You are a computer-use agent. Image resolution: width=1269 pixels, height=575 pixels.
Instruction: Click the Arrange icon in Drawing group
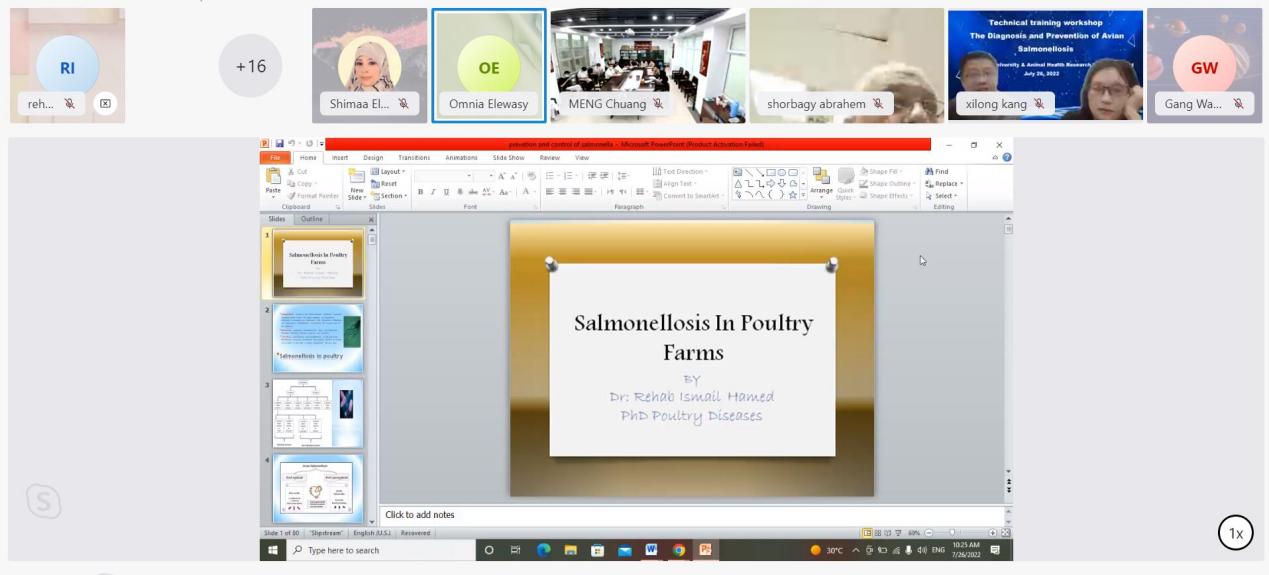click(x=822, y=180)
